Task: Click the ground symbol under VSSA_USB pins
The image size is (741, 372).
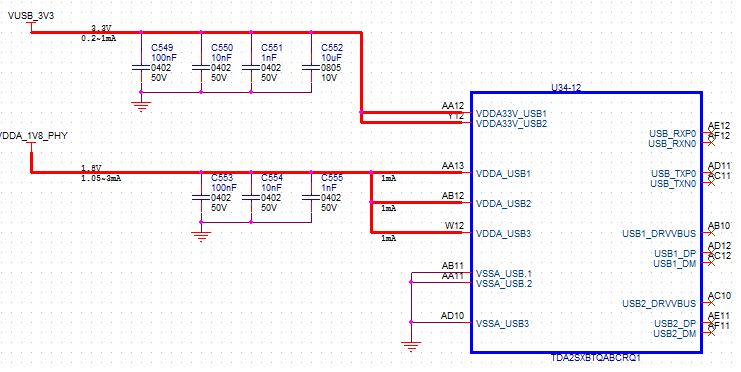Action: (x=411, y=346)
